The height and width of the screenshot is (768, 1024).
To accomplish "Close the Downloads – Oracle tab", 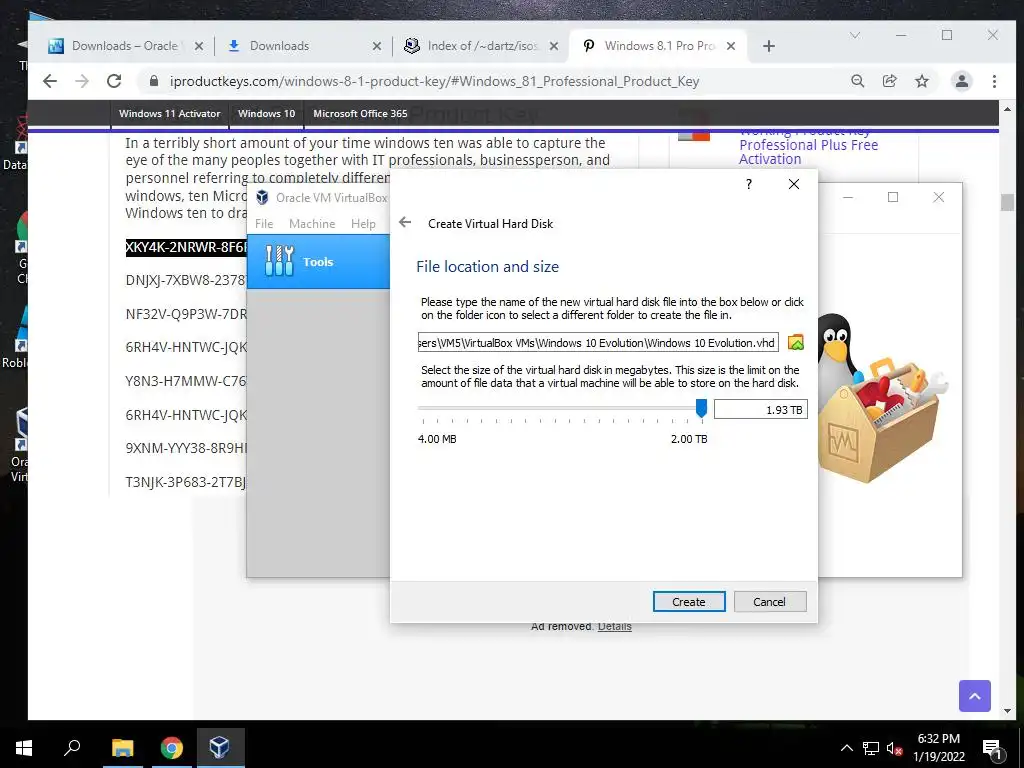I will click(x=199, y=46).
